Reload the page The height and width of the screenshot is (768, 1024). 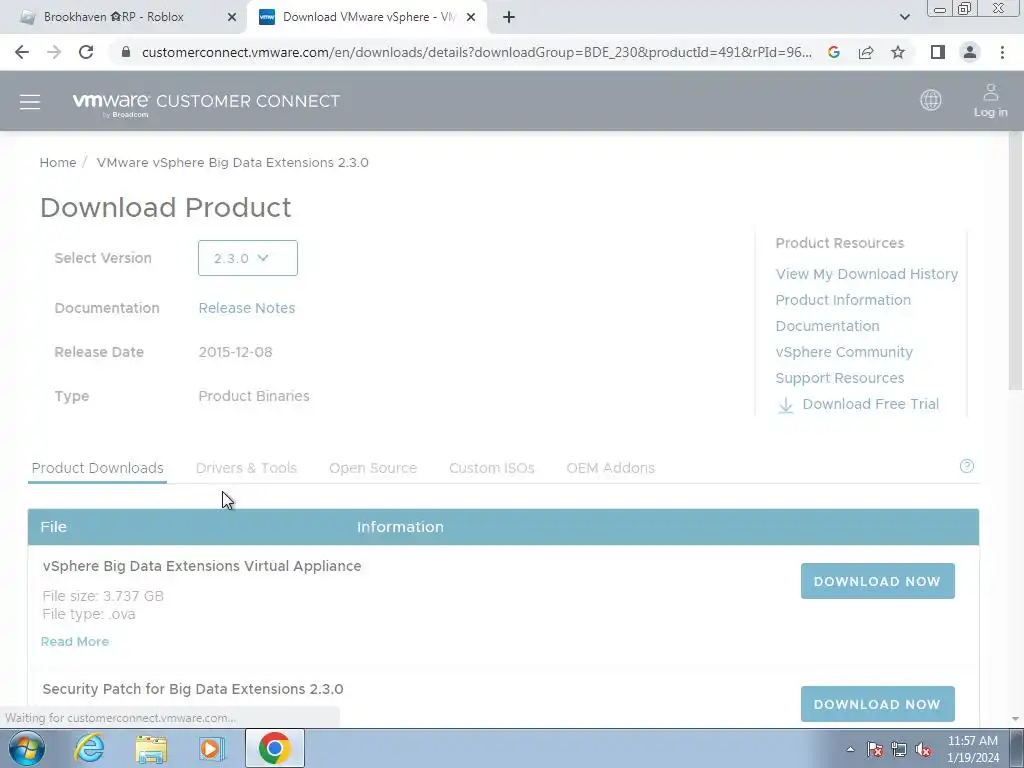[x=86, y=52]
